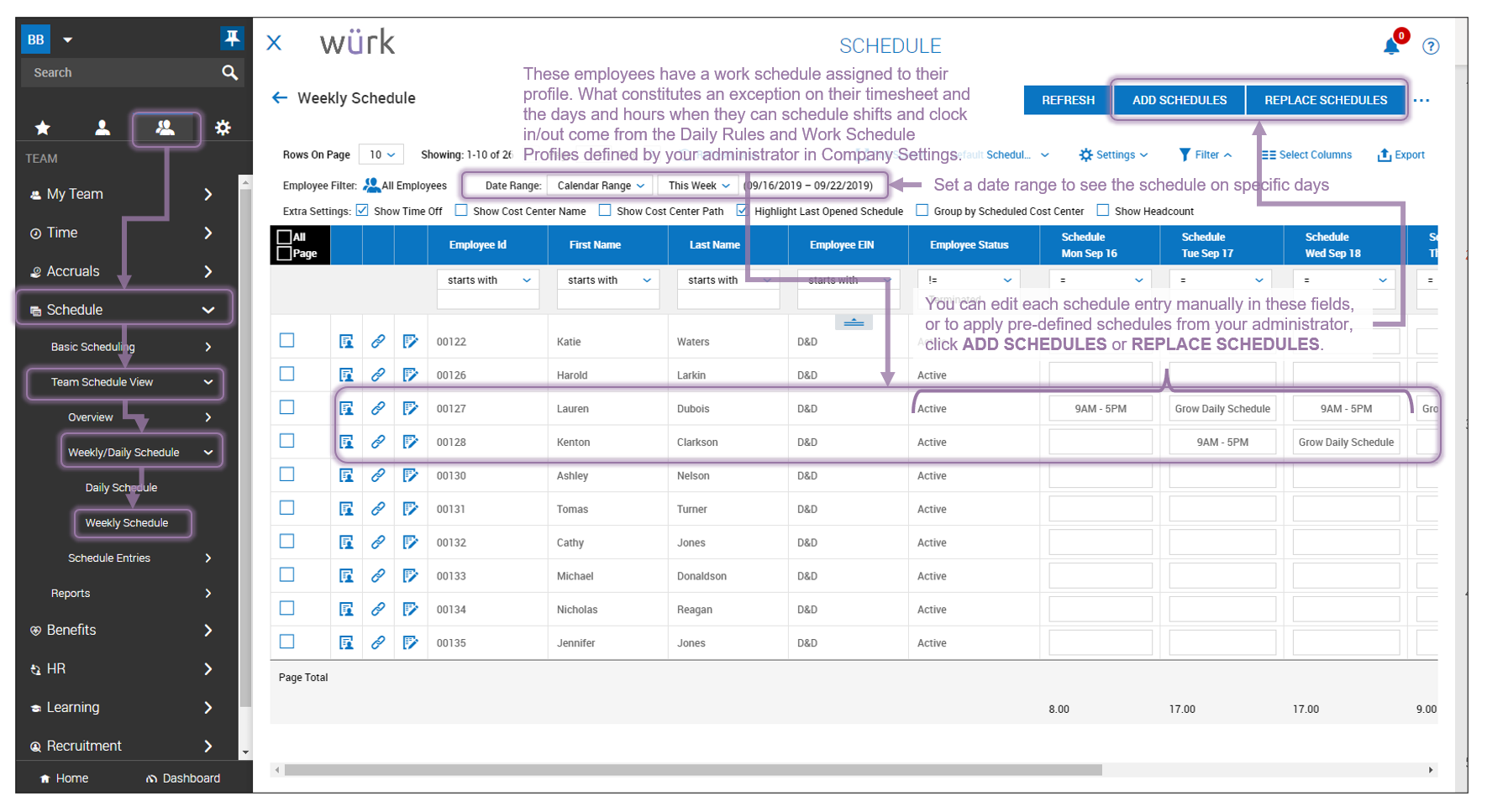Viewport: 1487px width, 812px height.
Task: Enable Show Cost Center Name
Action: coord(461,211)
